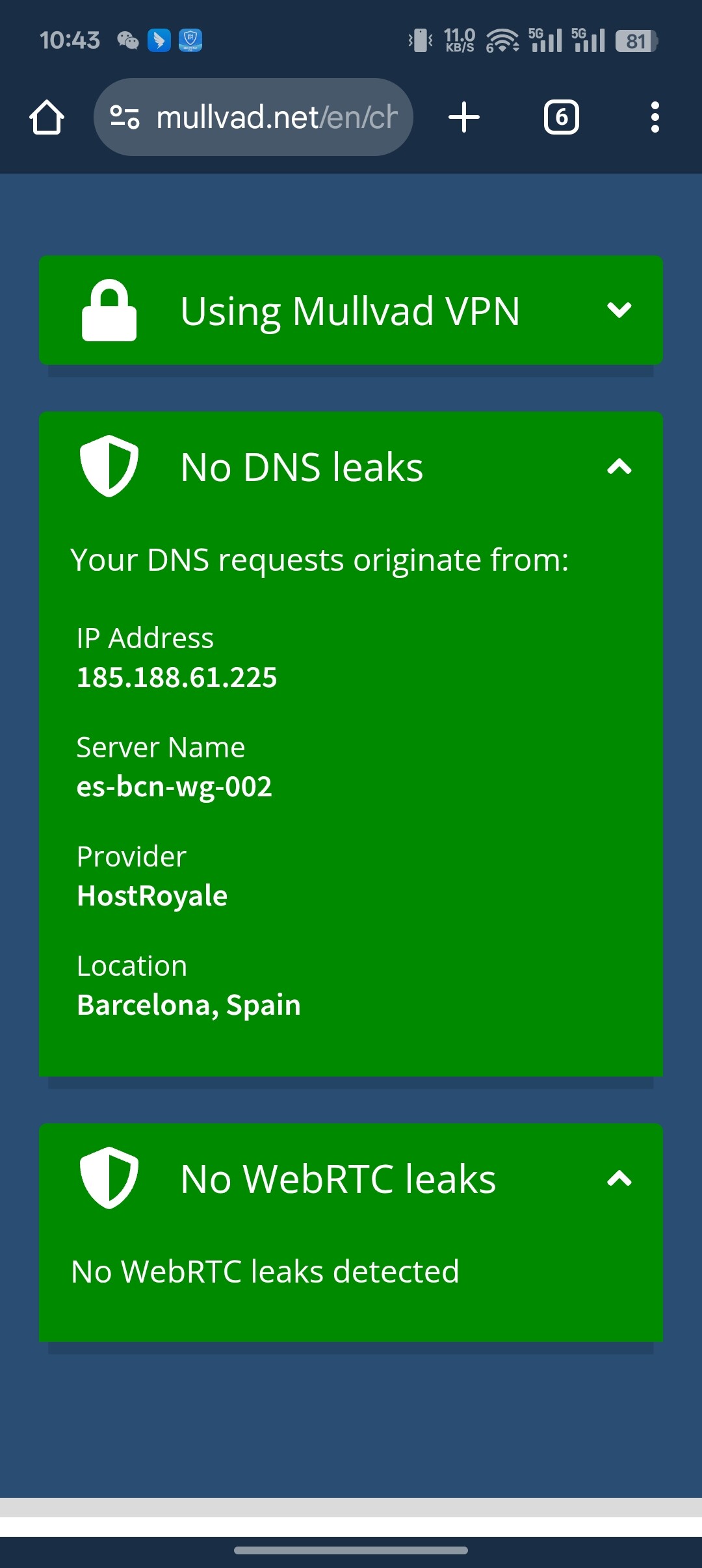The image size is (702, 1568).
Task: Expand the Using Mullvad VPN section chevron
Action: [619, 310]
